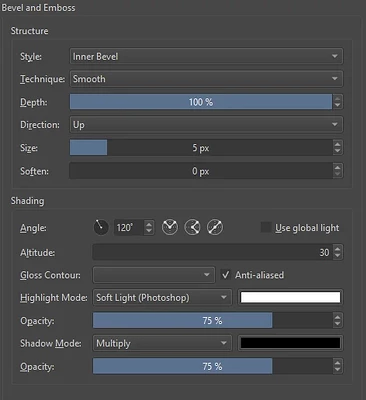
Task: Decrease Altitude with the down stepper arrow
Action: pos(337,256)
